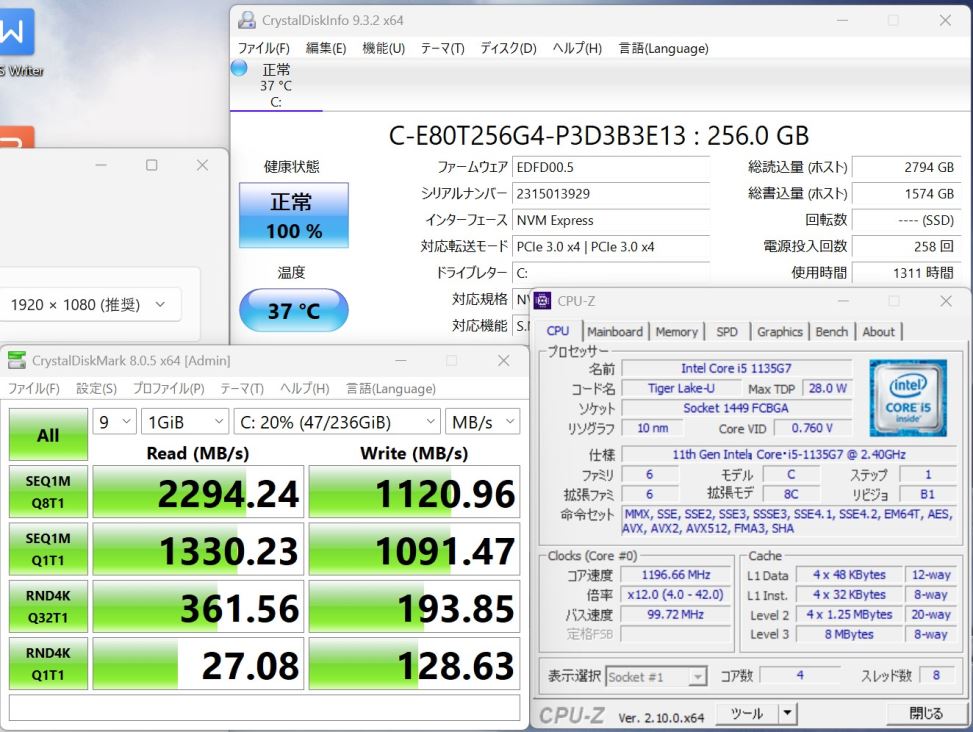This screenshot has width=973, height=732.
Task: Select the CPU tab in CPU-Z
Action: point(558,331)
